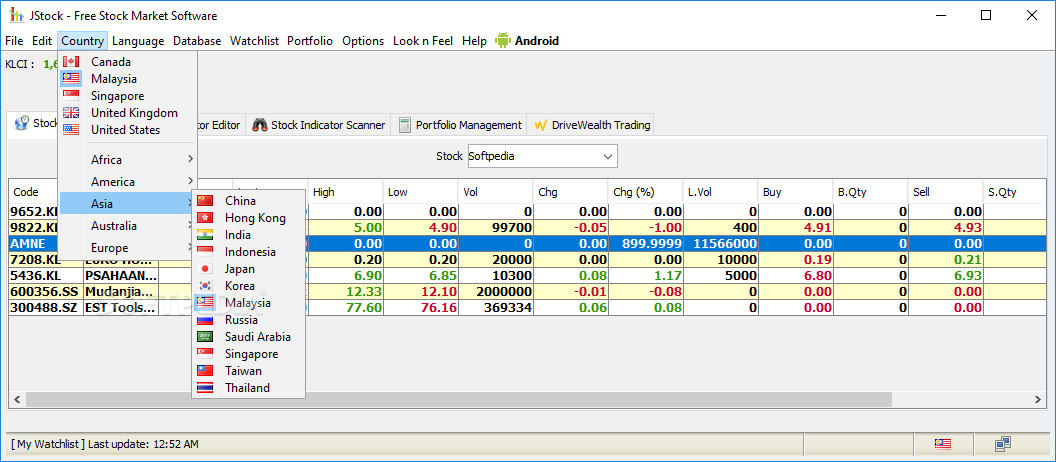Click the Russia flag icon
The image size is (1056, 462).
point(205,320)
